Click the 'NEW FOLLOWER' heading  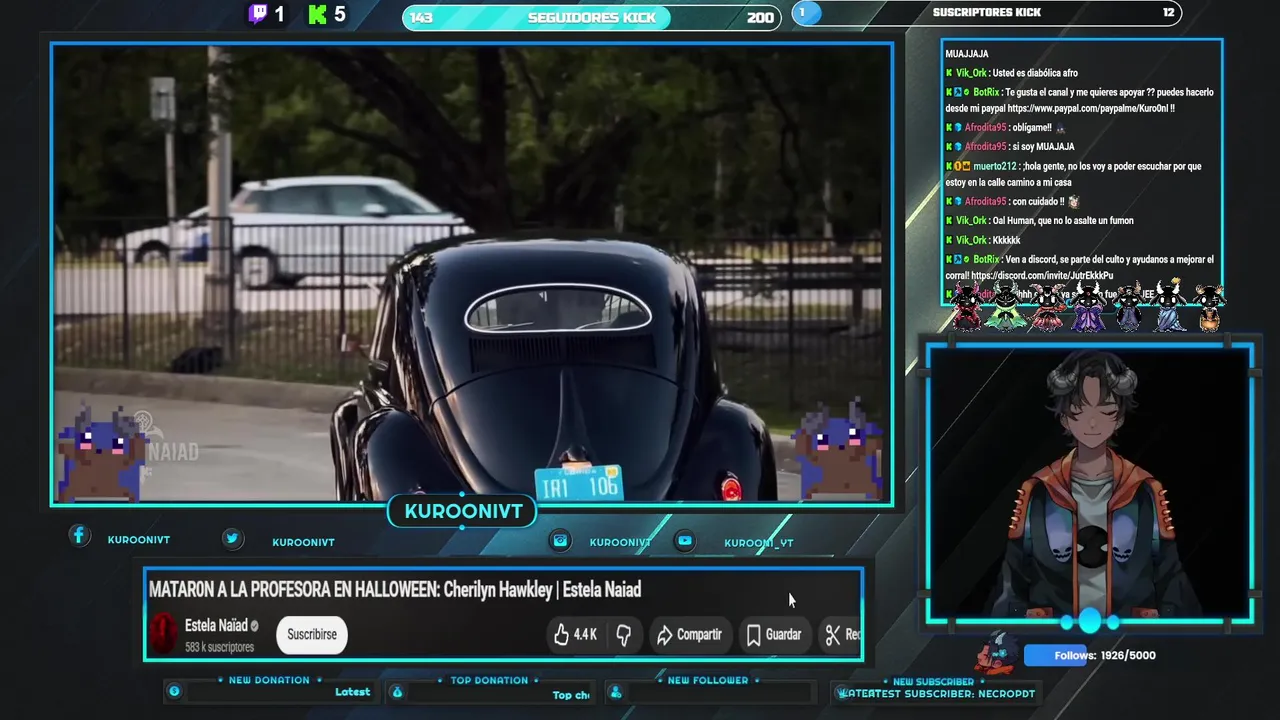pos(708,680)
